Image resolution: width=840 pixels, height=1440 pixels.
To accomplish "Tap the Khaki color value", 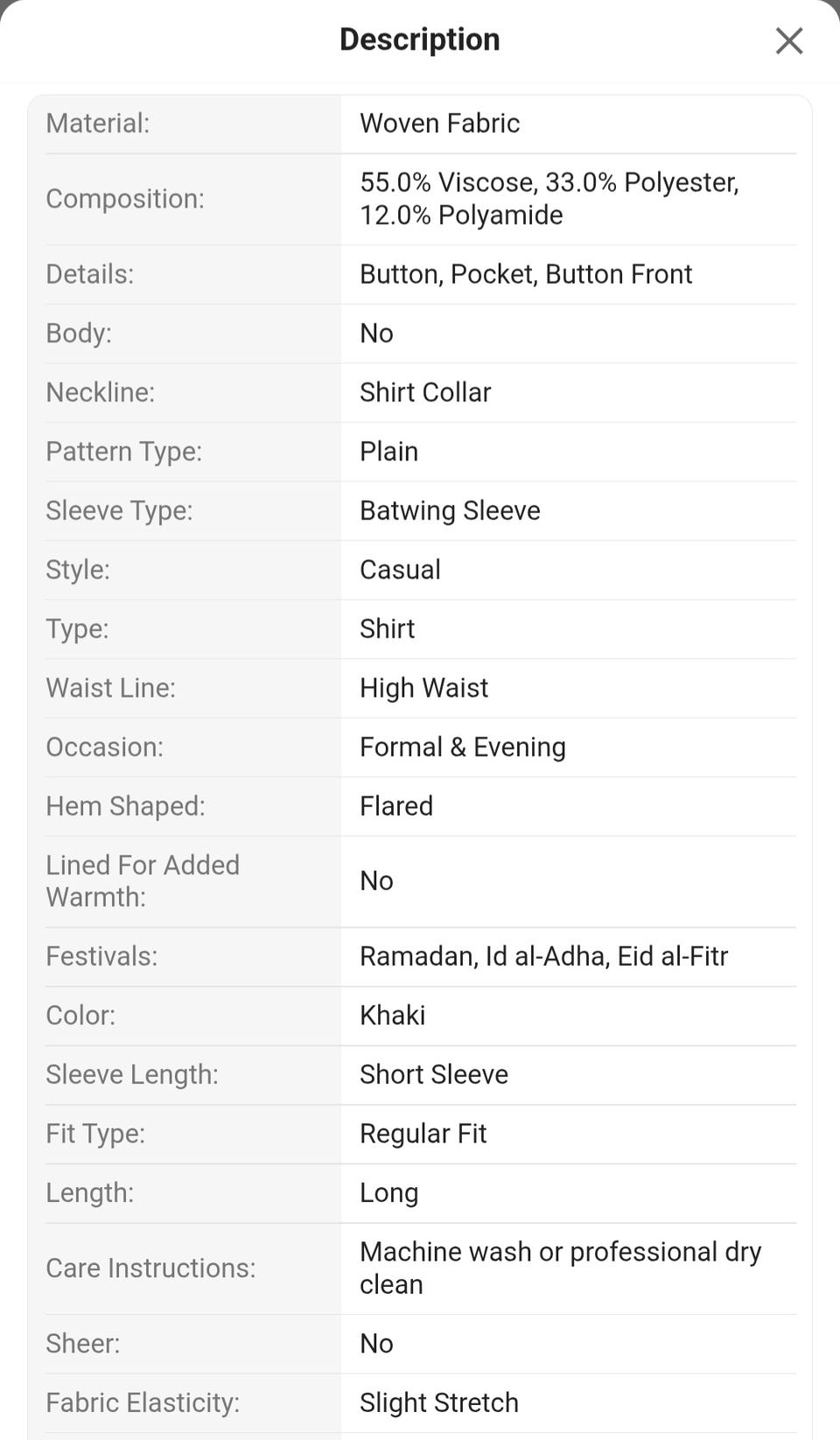I will pos(392,1015).
